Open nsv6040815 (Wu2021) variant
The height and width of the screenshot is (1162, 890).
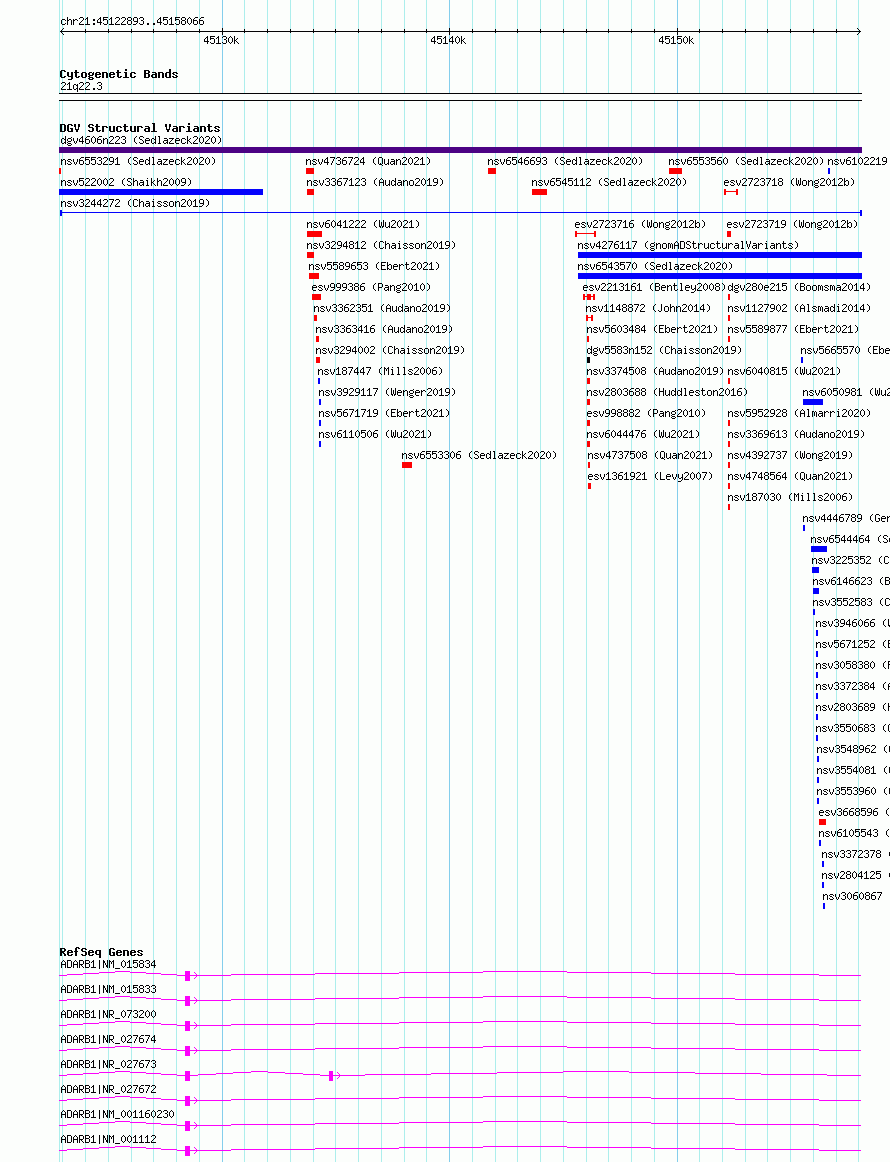click(x=784, y=371)
